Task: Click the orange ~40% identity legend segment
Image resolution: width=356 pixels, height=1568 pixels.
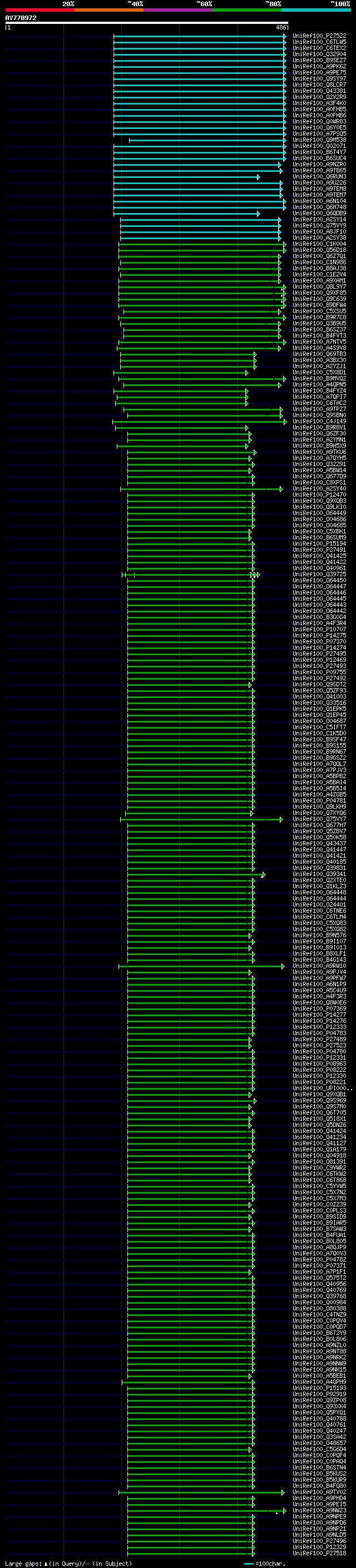Action: tap(109, 10)
